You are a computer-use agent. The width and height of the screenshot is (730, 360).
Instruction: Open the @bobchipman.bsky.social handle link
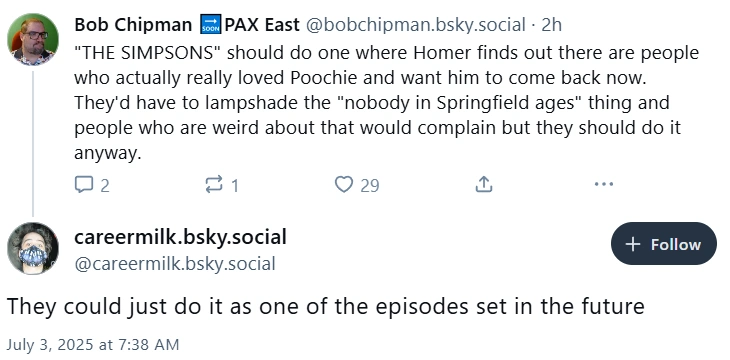tap(415, 25)
